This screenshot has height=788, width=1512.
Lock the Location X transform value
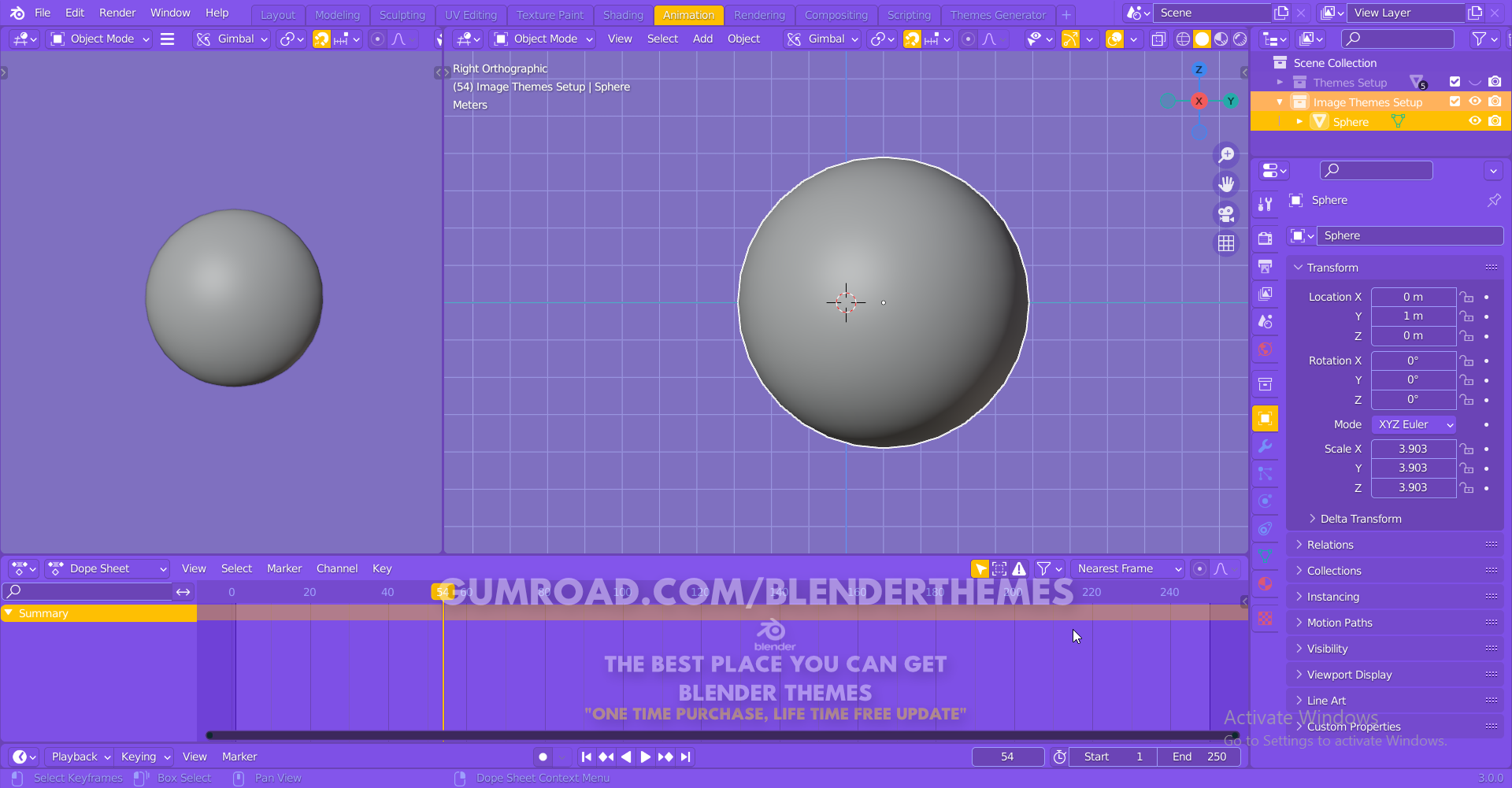[1466, 297]
